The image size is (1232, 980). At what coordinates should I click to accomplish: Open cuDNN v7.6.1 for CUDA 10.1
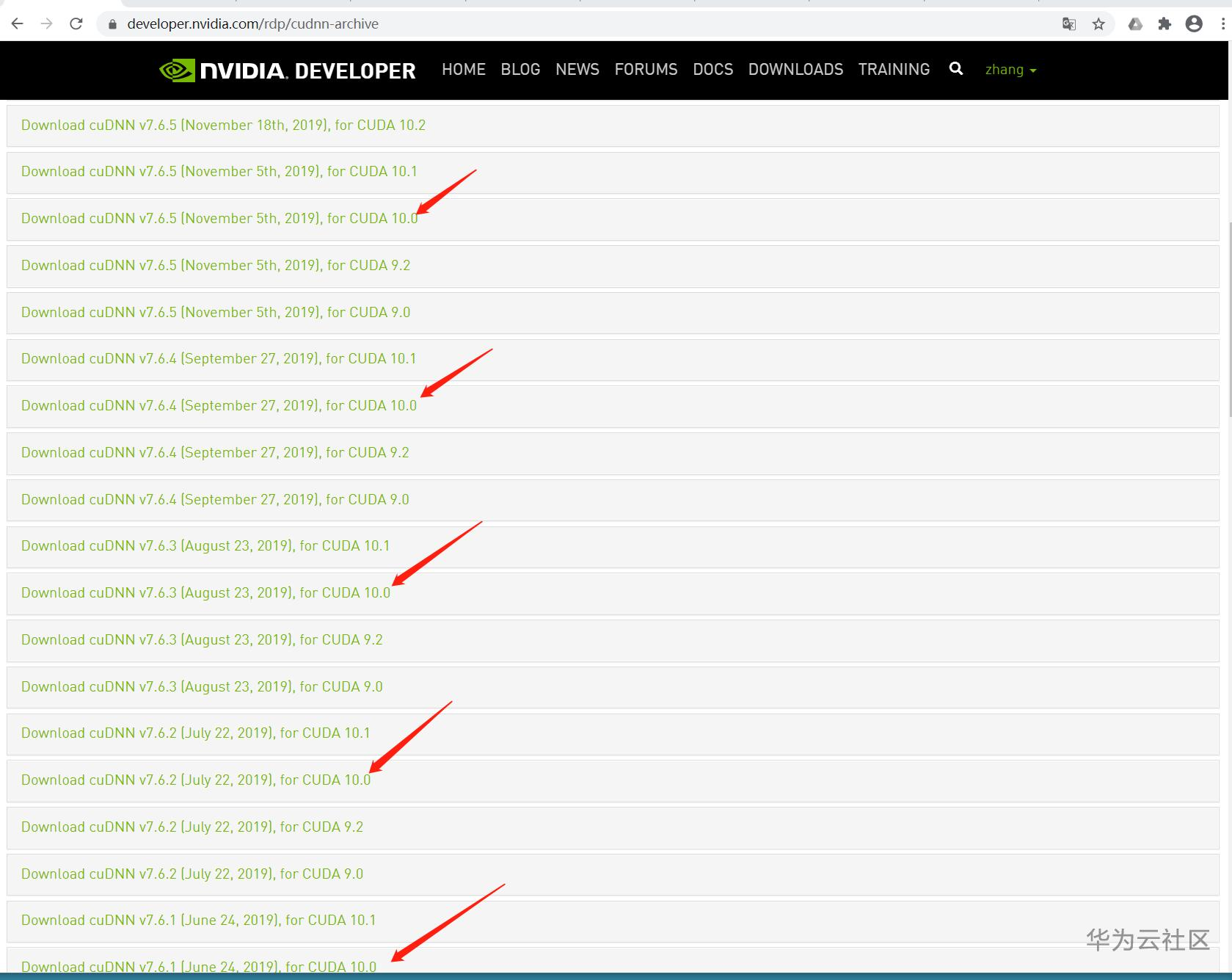tap(613, 921)
